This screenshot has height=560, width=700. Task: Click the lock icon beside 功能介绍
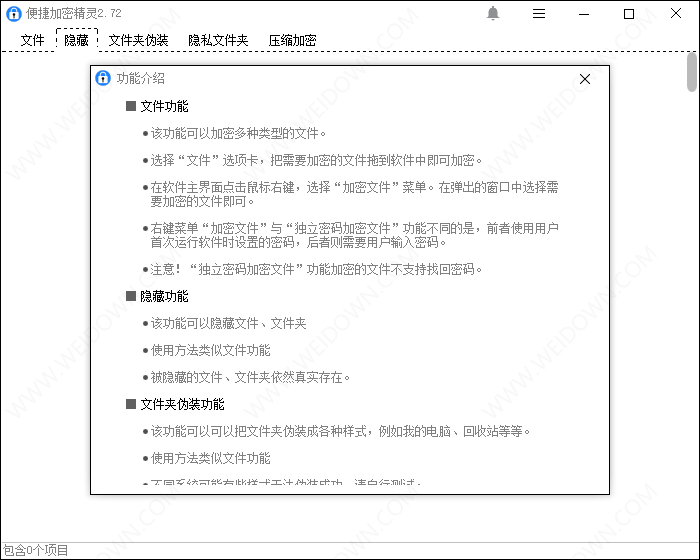click(x=103, y=78)
